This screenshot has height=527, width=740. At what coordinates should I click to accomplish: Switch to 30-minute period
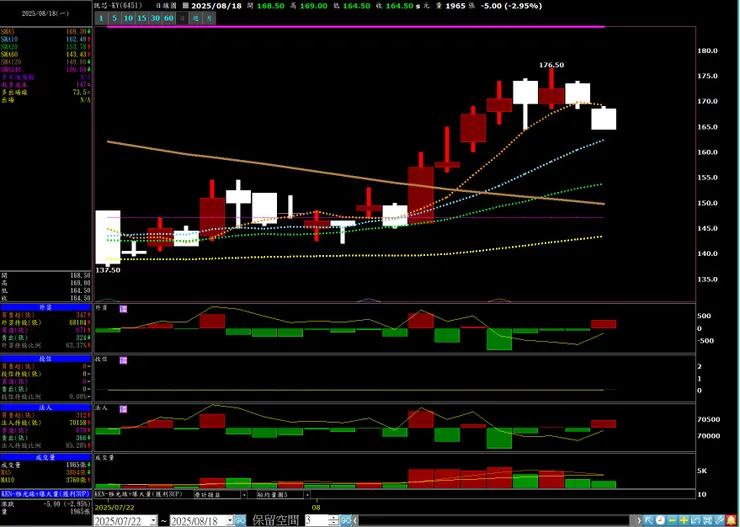155,18
